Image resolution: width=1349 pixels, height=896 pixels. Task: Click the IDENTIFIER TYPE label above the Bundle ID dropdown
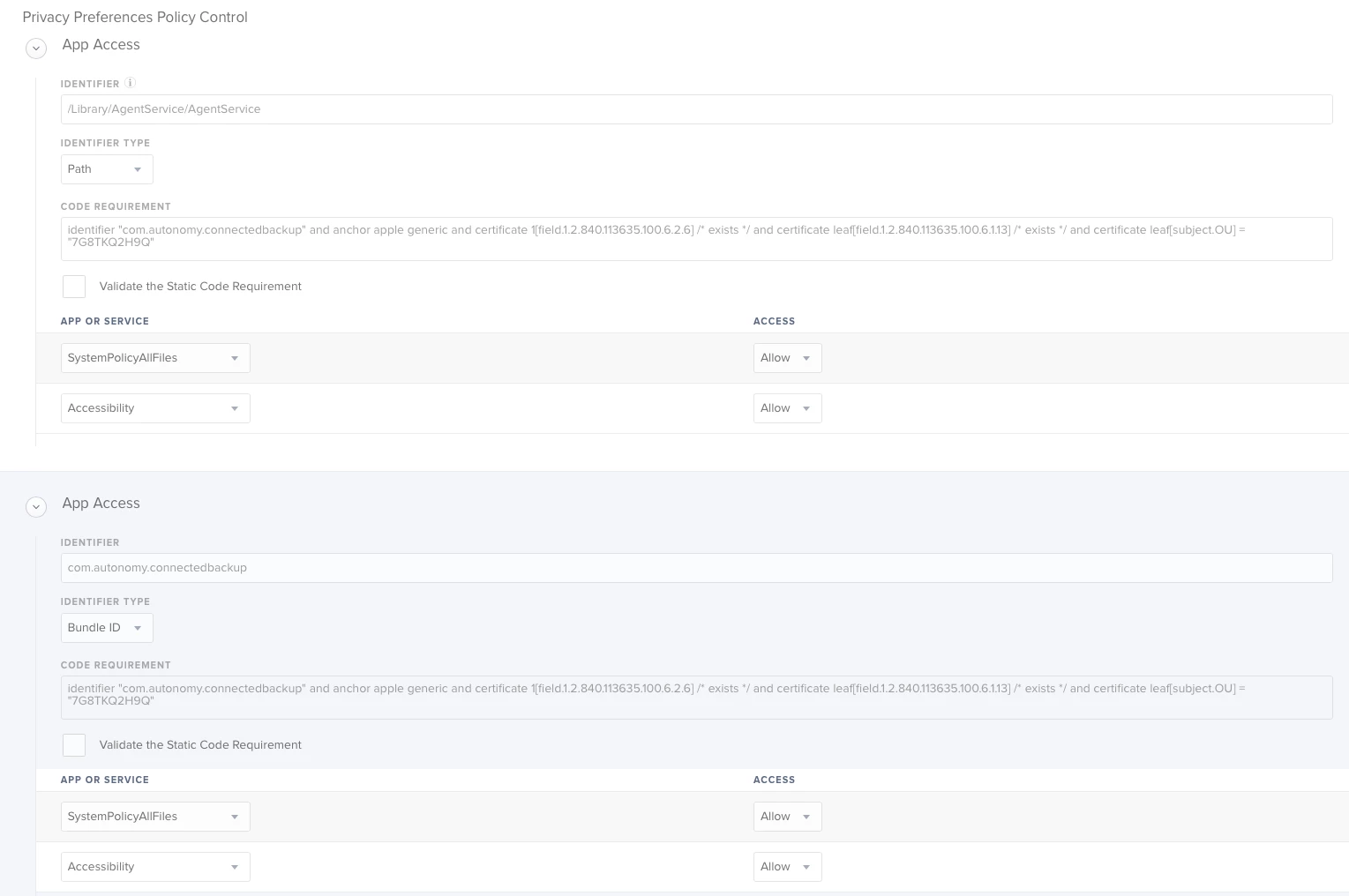pyautogui.click(x=105, y=601)
